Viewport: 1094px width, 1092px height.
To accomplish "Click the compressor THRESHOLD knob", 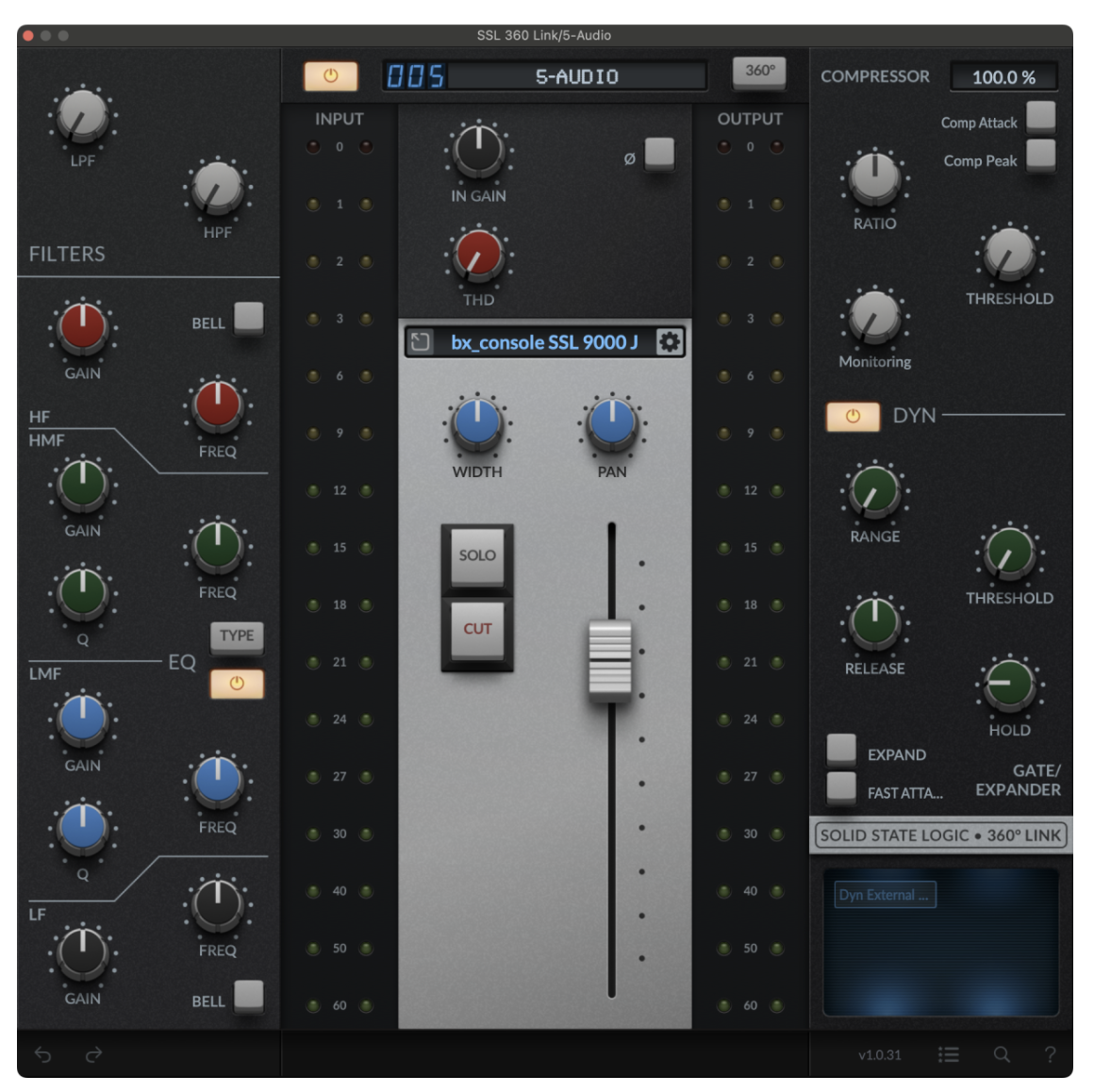I will [x=1009, y=255].
